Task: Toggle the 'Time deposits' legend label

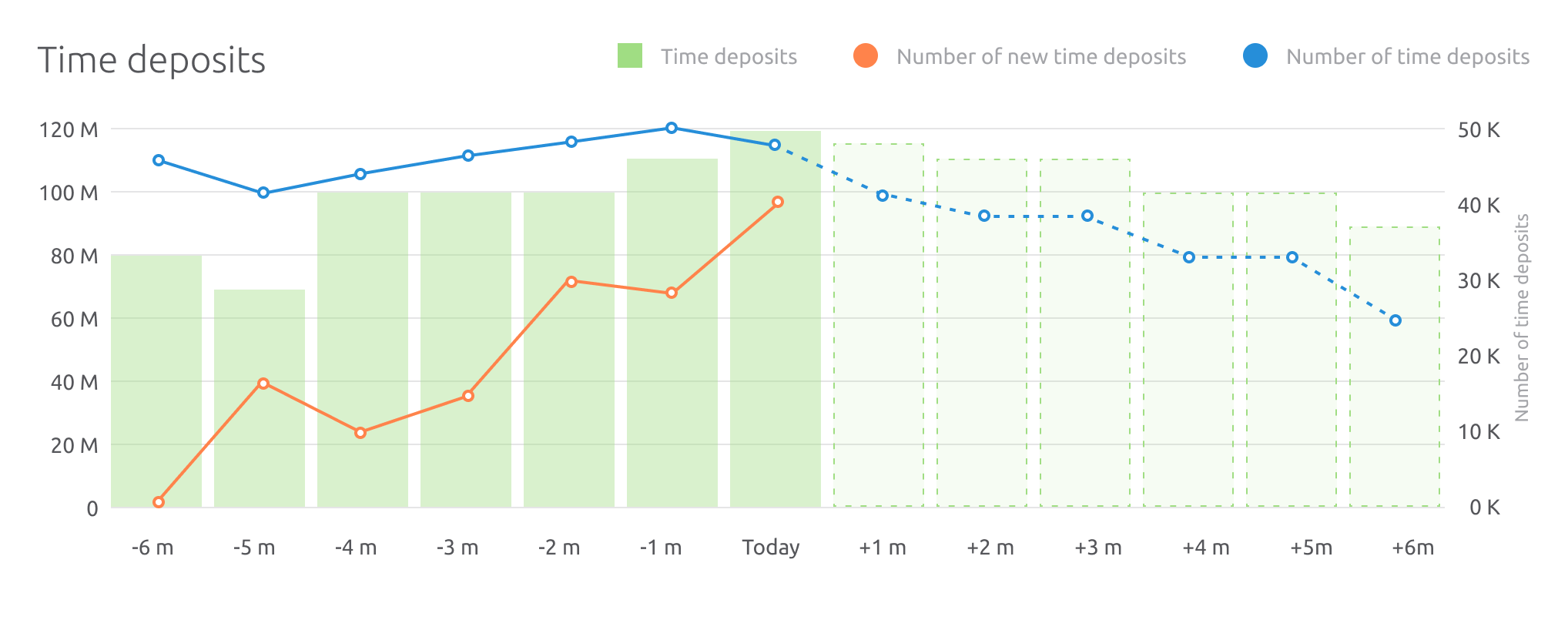Action: [729, 57]
